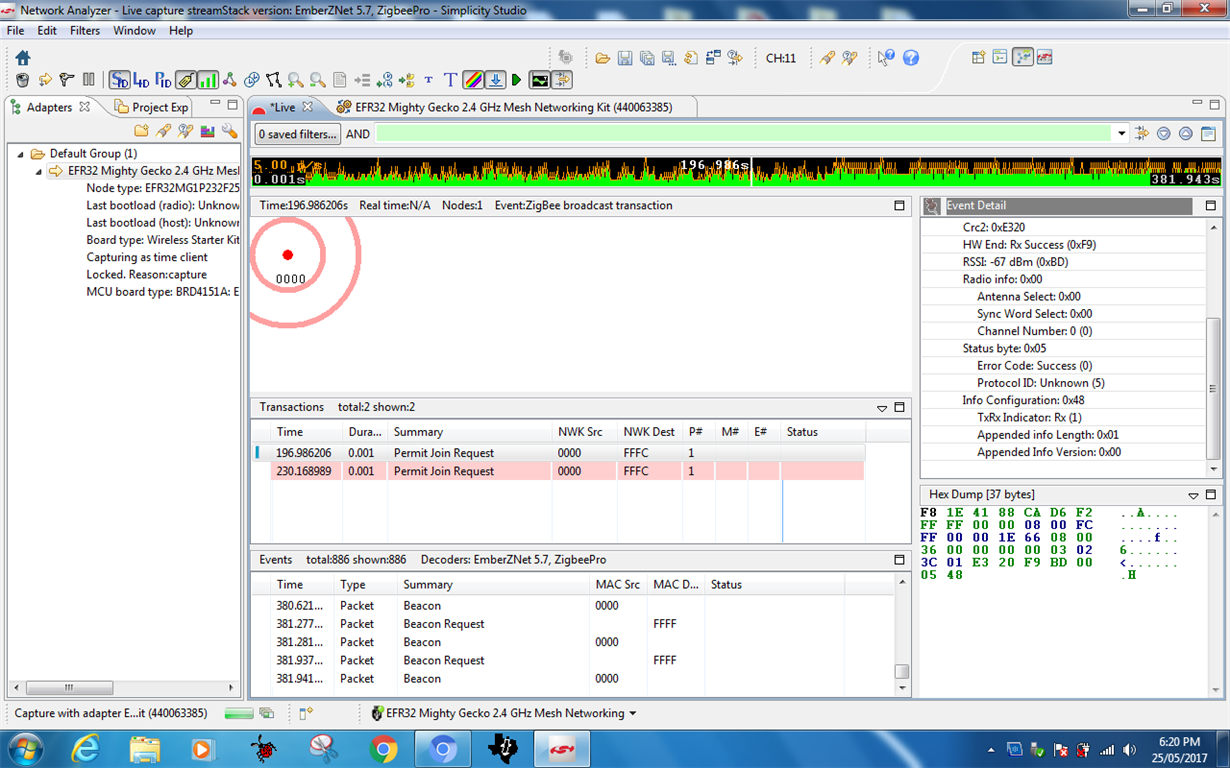Click the blue question mark help icon
This screenshot has width=1230, height=768.
[911, 58]
